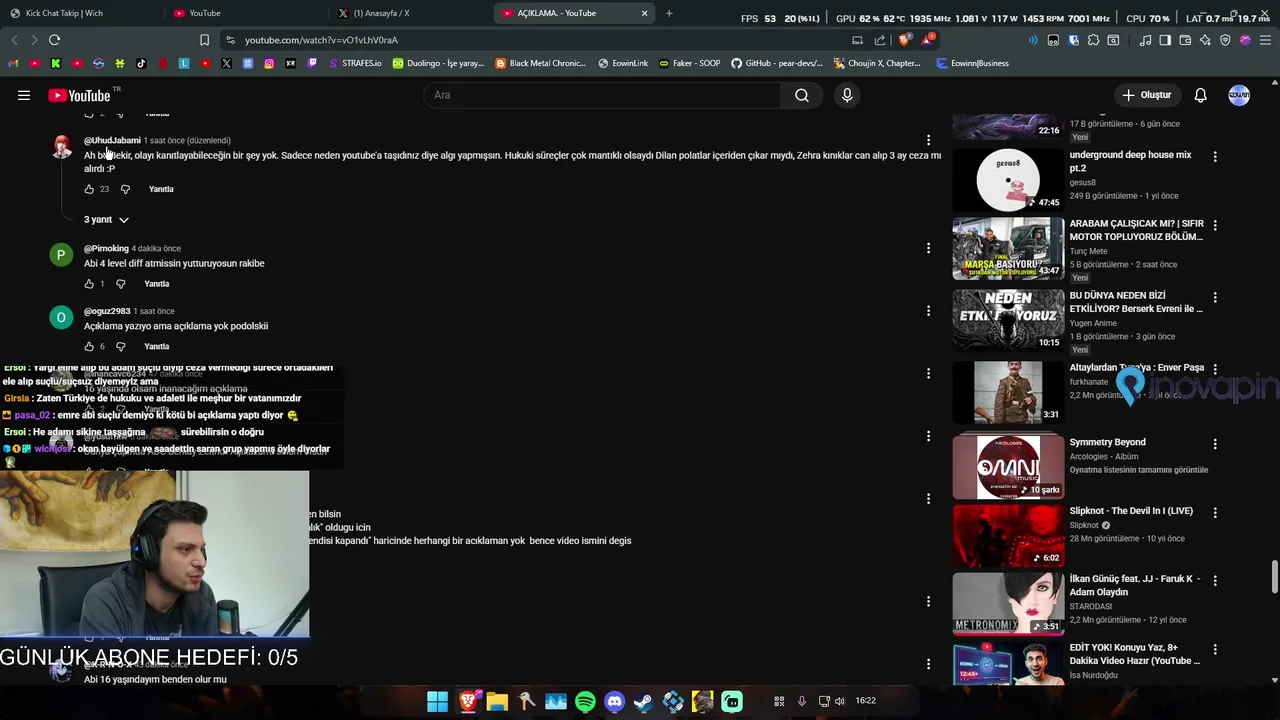
Task: Open Altaylardan Enver Paşa video thumbnail
Action: (x=1008, y=392)
